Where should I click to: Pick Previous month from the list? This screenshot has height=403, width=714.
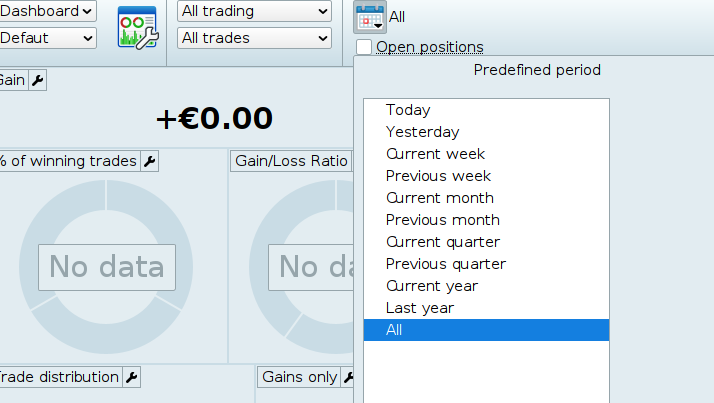(442, 220)
